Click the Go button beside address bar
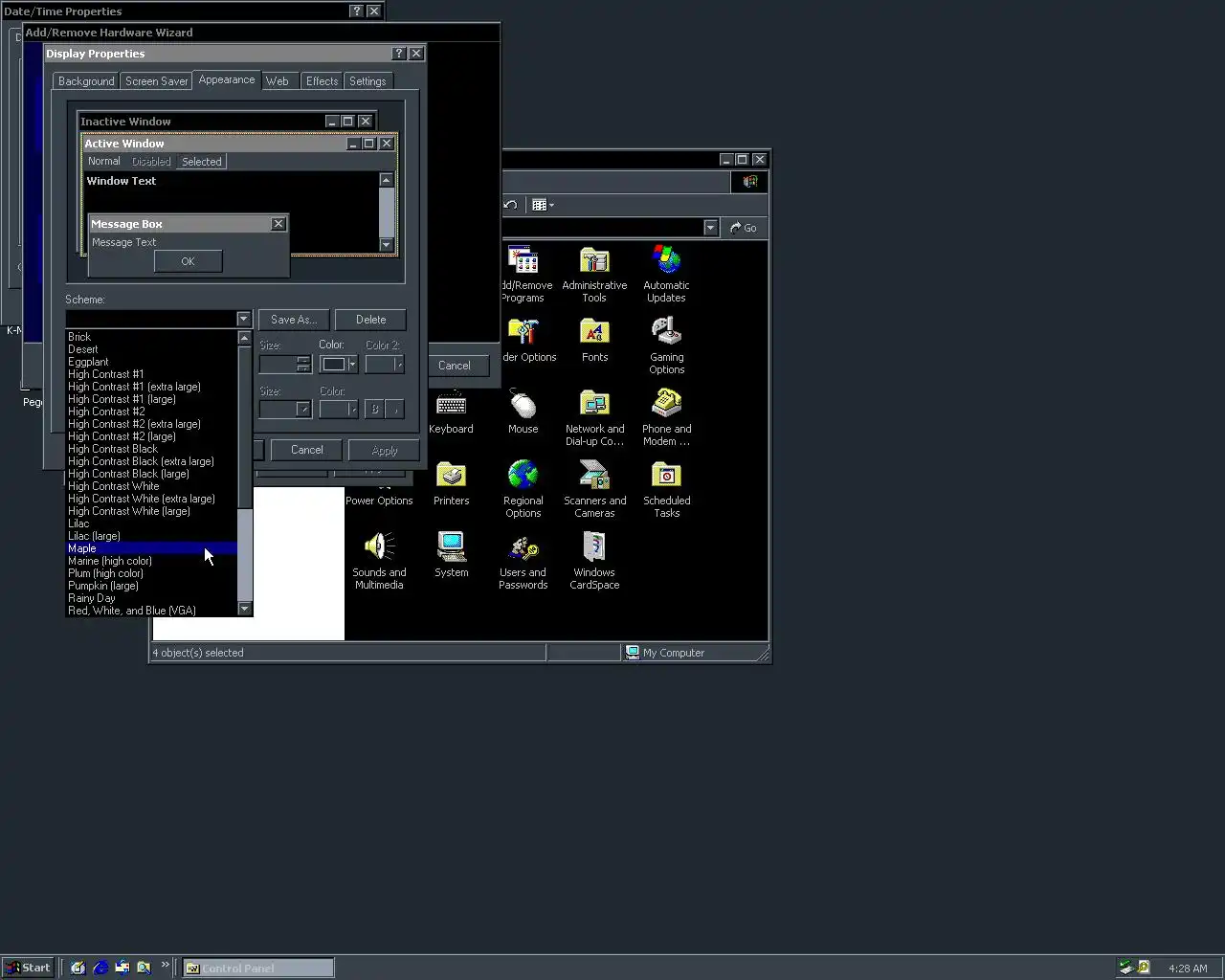 pyautogui.click(x=744, y=228)
